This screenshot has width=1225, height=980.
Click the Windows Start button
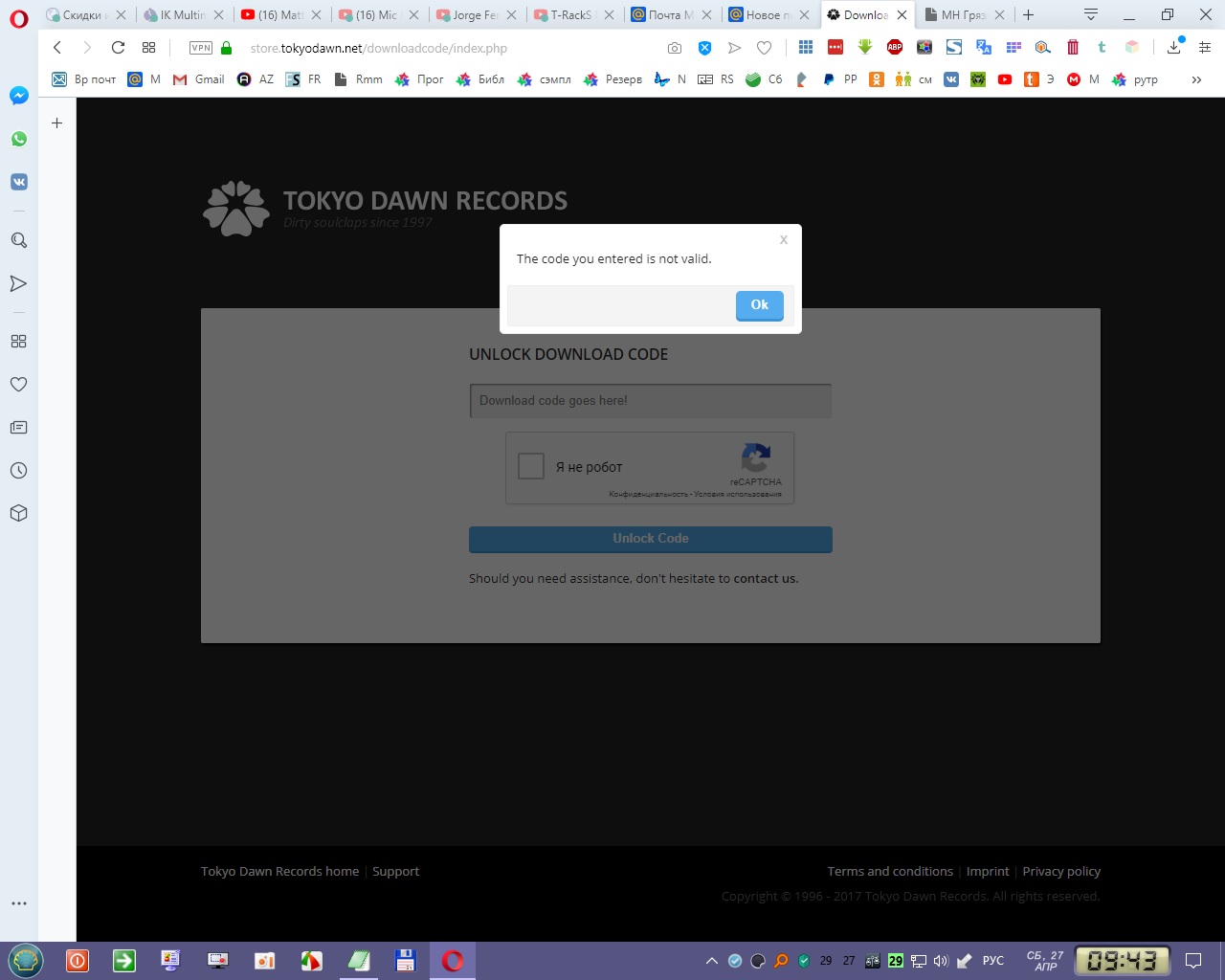point(26,961)
